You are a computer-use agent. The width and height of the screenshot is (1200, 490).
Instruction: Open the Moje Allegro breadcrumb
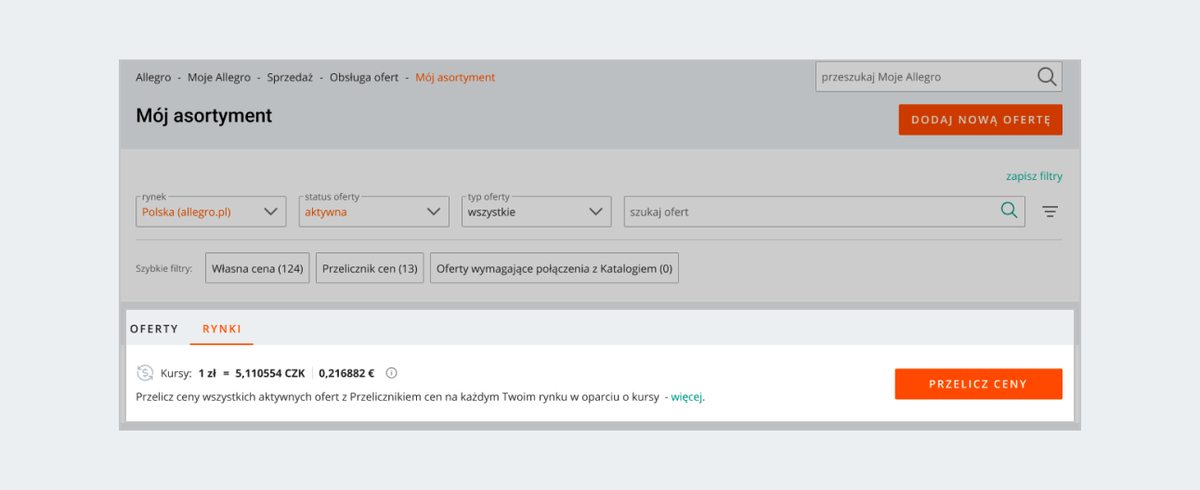219,77
